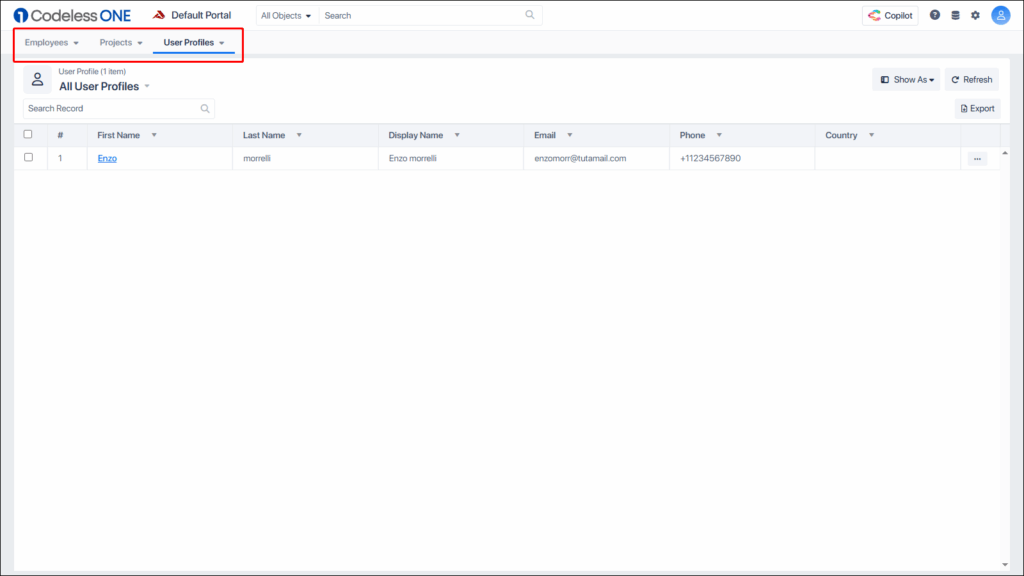The image size is (1024, 576).
Task: Click the database stack icon
Action: (x=955, y=15)
